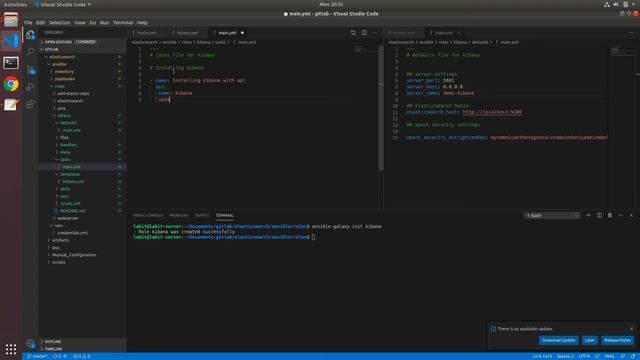The width and height of the screenshot is (640, 360).
Task: Open the text editor app in dock
Action: tap(11, 105)
